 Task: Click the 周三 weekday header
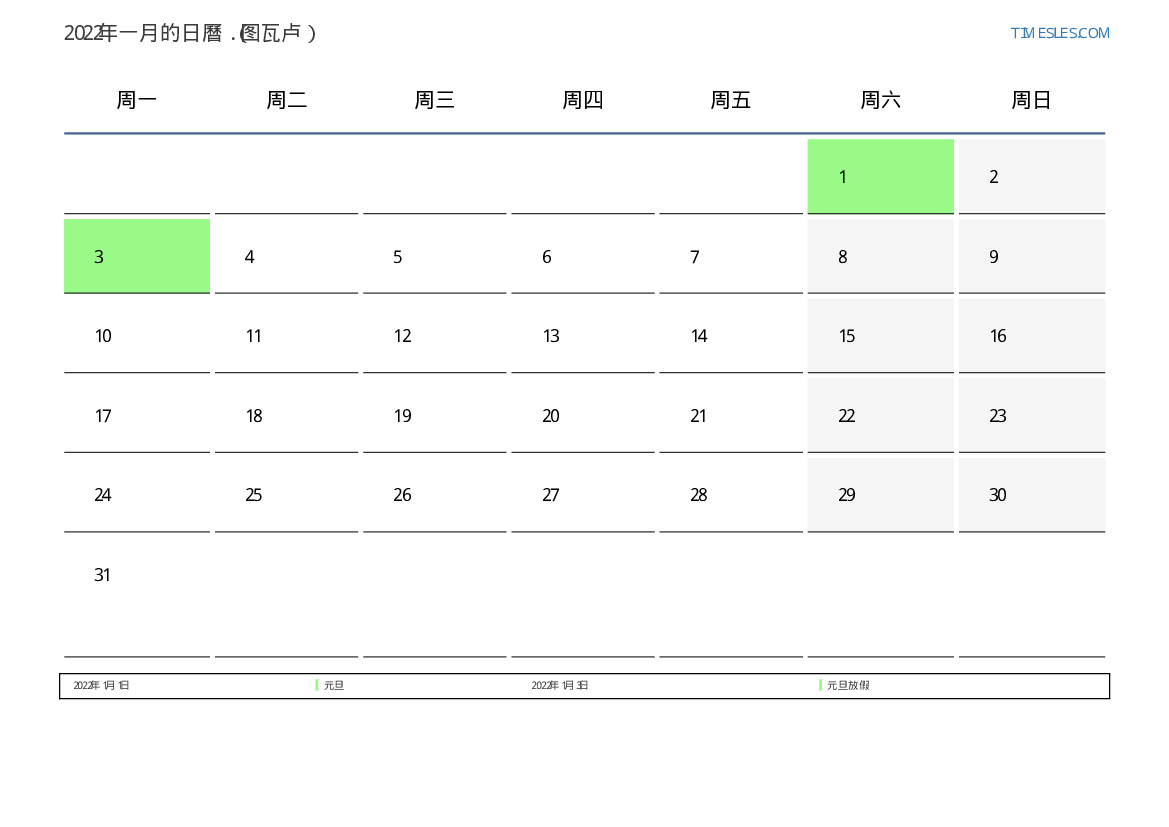point(434,100)
